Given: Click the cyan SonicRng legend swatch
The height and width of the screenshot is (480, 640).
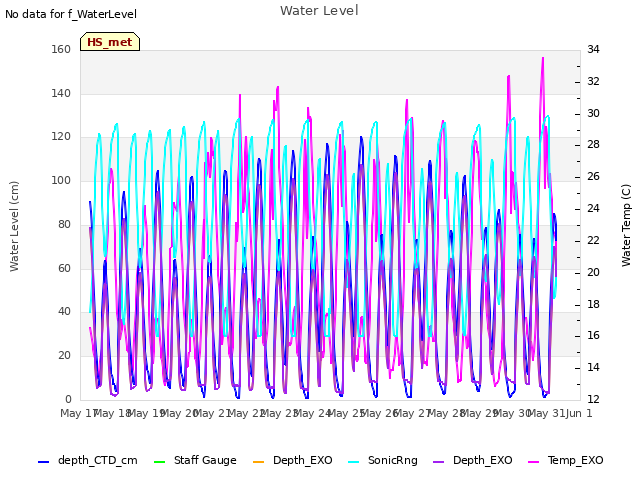Looking at the screenshot, I should tap(353, 462).
